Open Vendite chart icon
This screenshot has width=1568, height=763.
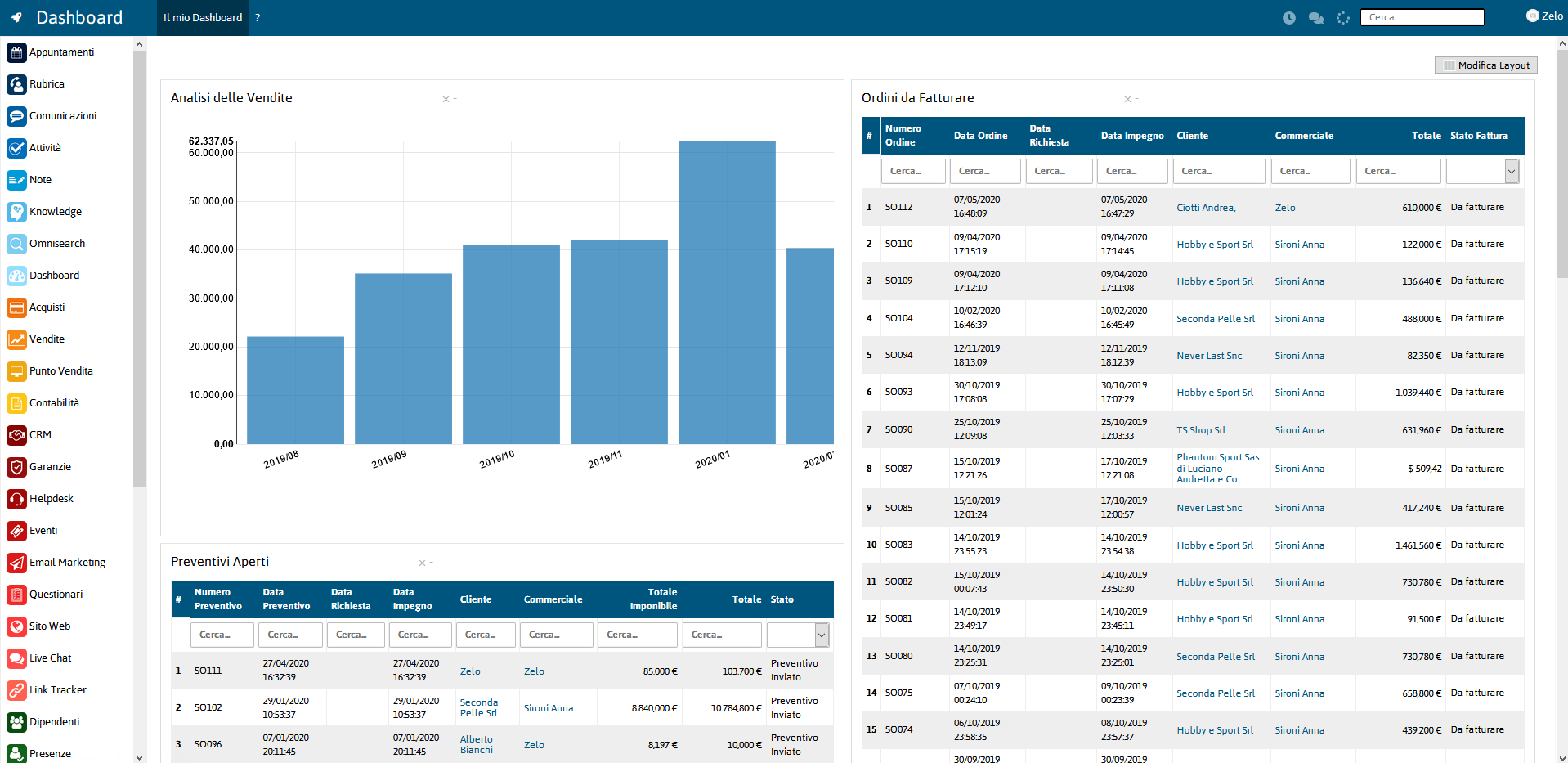point(16,339)
